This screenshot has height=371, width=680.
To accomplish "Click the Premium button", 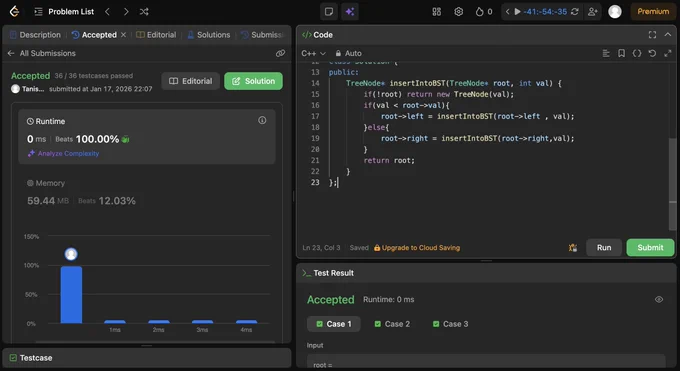I will click(x=653, y=12).
